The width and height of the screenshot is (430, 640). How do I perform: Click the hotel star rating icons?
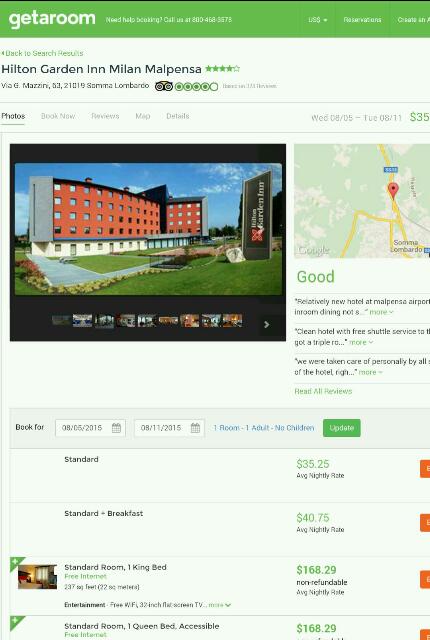(x=222, y=69)
